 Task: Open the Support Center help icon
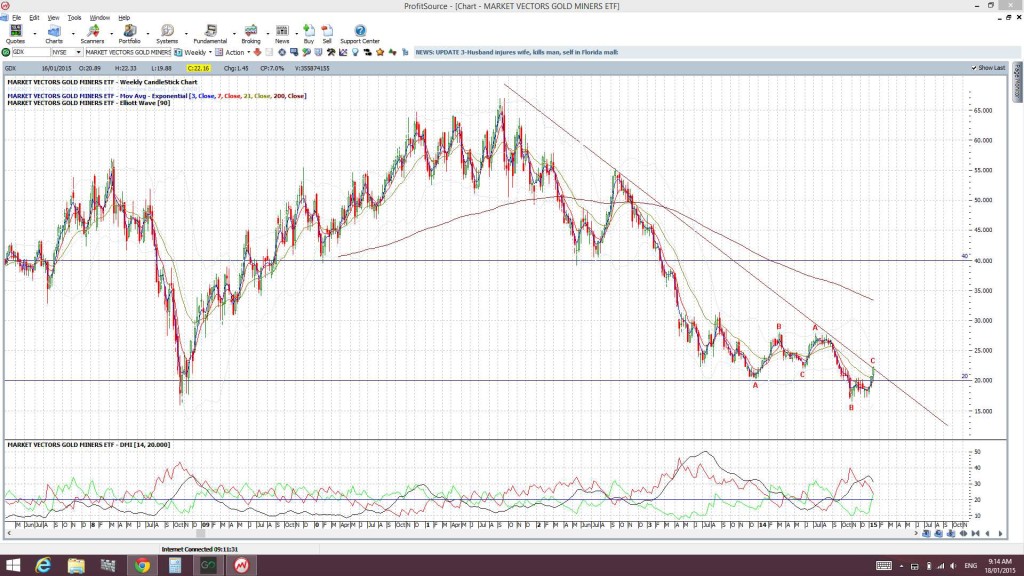point(360,34)
